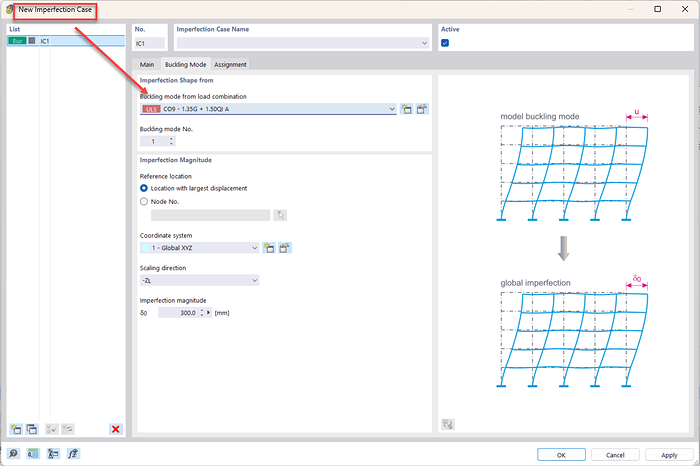
Task: Click the green Buc tag in list
Action: click(x=17, y=41)
